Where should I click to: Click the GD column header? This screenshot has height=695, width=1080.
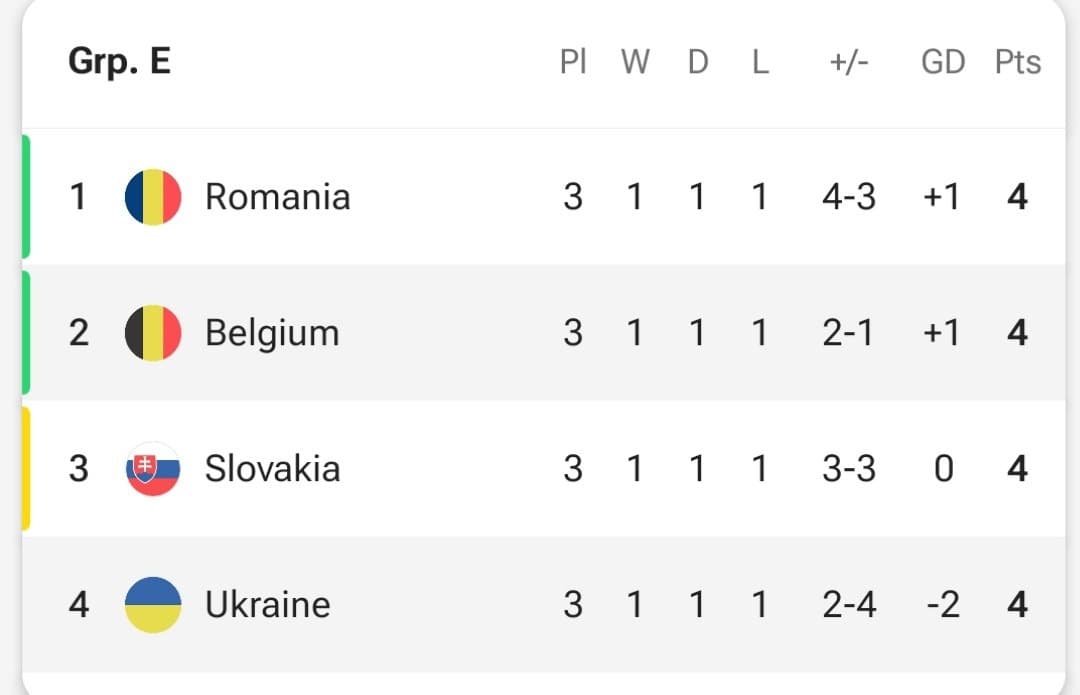tap(943, 62)
